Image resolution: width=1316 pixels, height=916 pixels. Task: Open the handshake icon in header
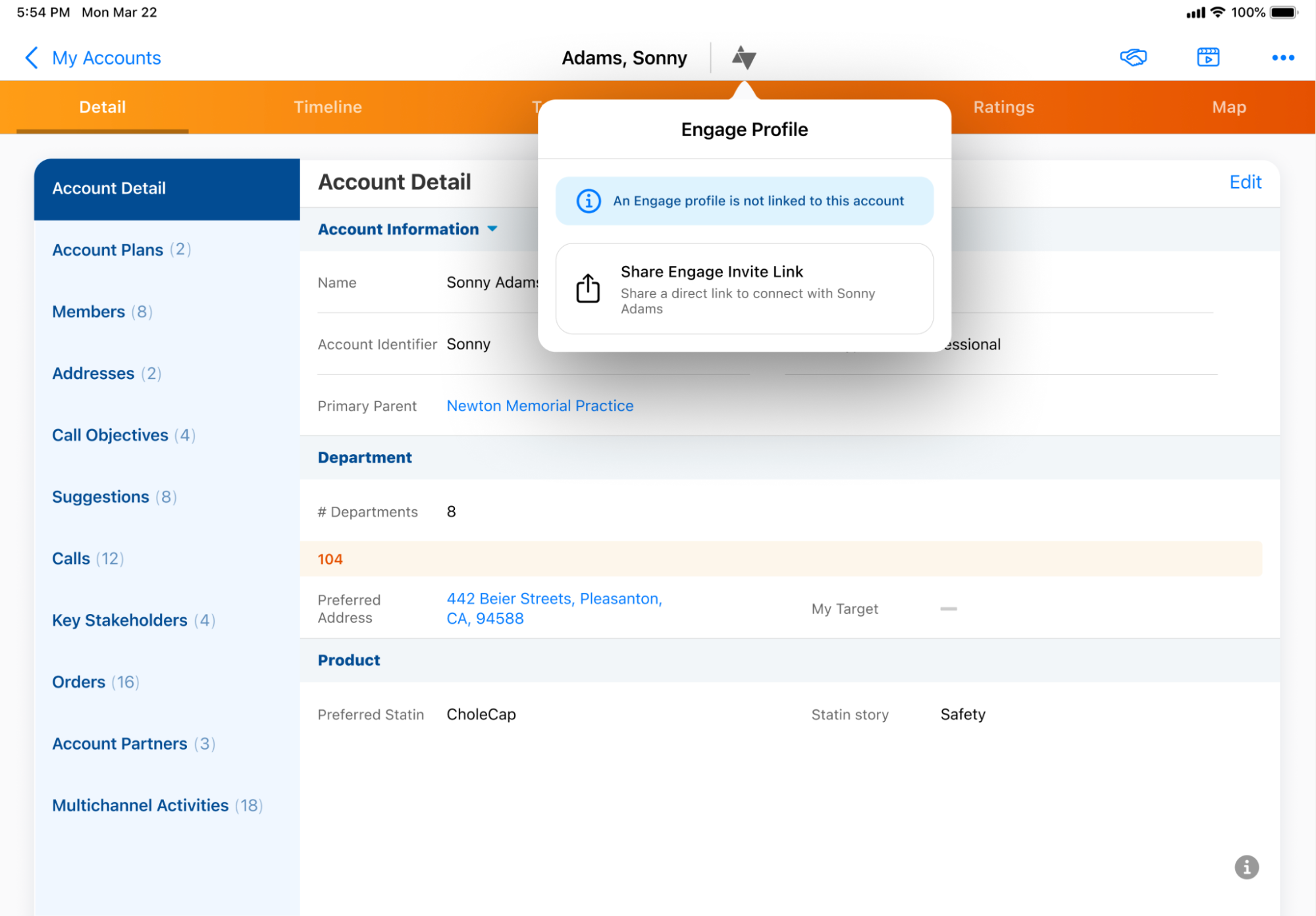point(1132,58)
